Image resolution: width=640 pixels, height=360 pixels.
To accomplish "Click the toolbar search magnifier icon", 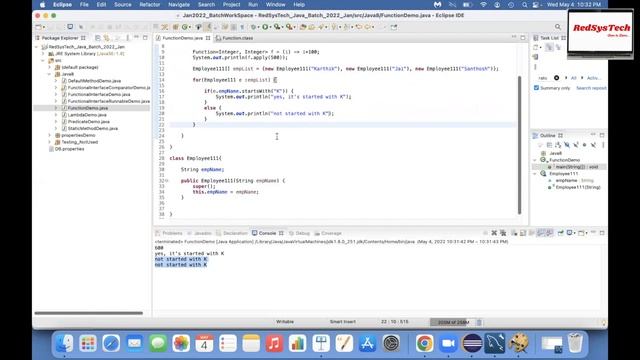I will point(558,27).
